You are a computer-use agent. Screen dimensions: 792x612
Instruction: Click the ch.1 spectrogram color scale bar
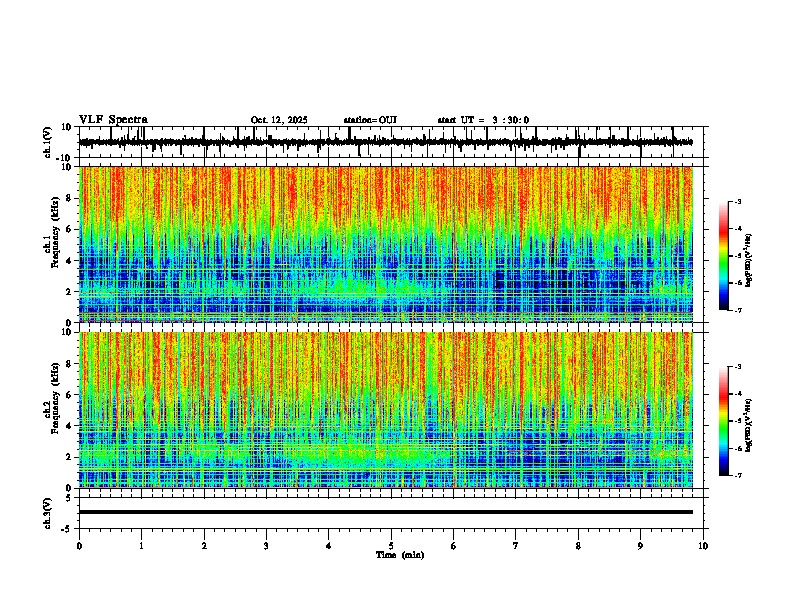pos(723,256)
